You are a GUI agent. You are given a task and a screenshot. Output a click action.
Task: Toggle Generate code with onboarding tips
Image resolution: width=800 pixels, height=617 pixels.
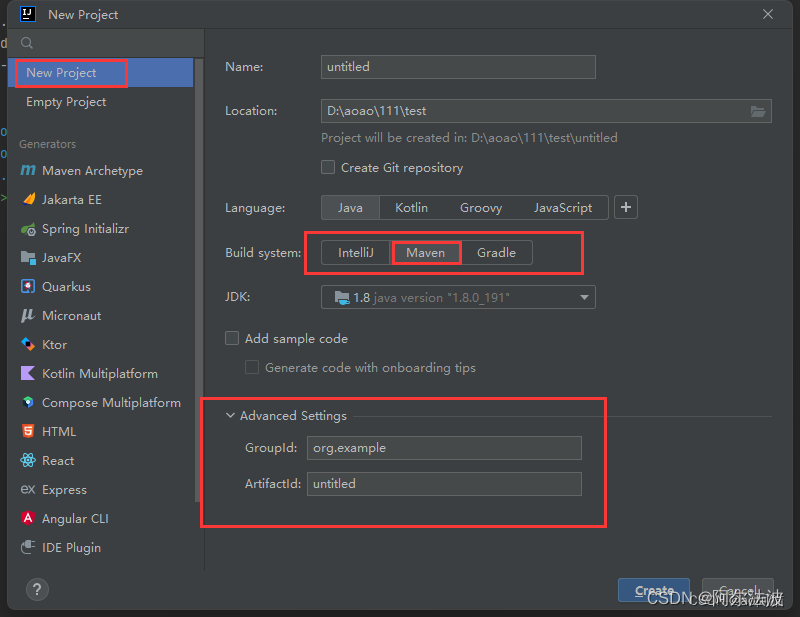coord(252,367)
